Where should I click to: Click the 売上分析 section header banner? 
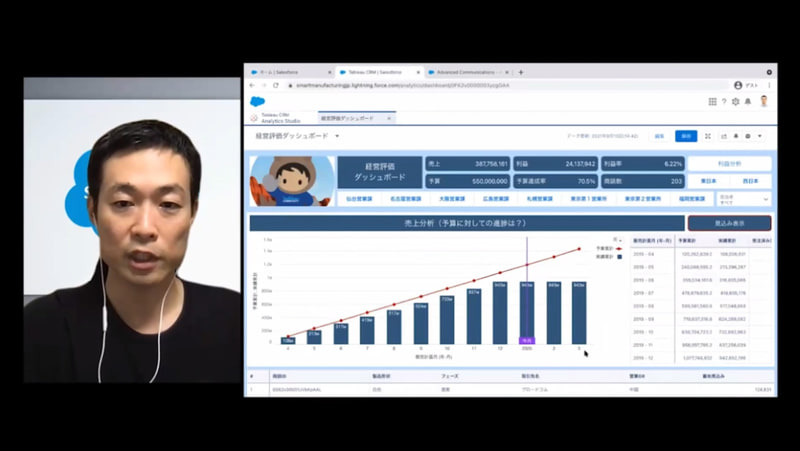467,223
